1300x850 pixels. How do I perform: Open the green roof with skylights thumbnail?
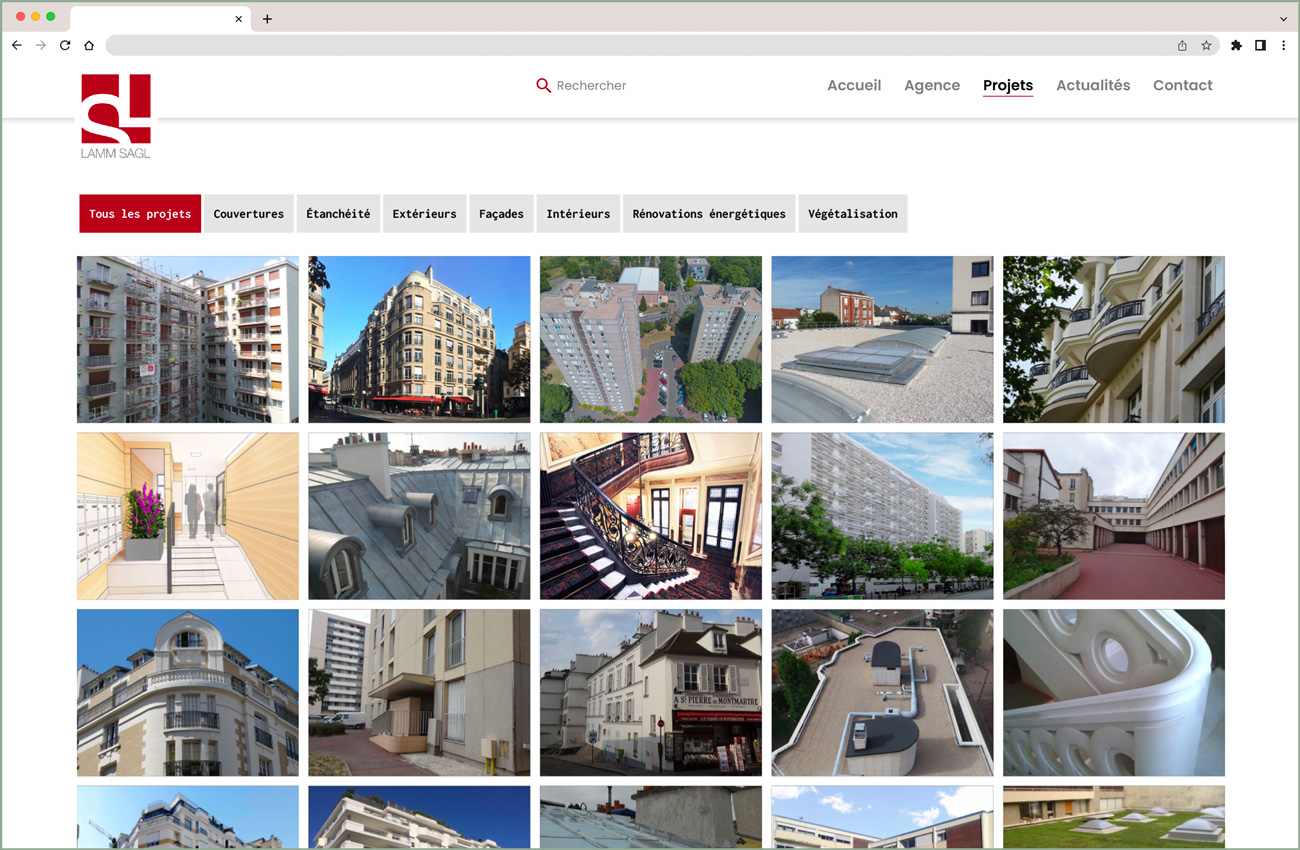point(1114,816)
